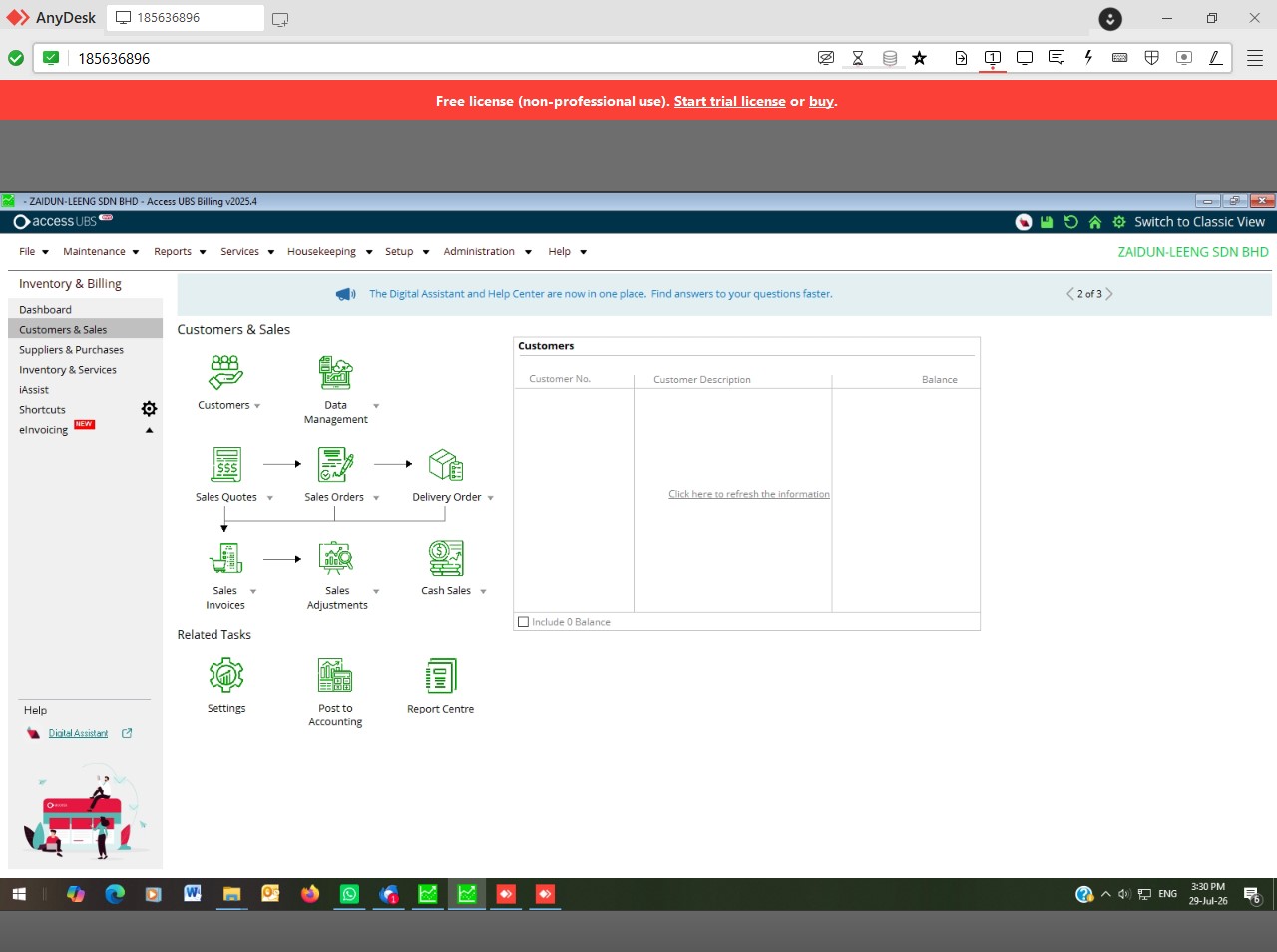Click the AnyDesk remote address field
This screenshot has height=952, width=1277.
pos(439,58)
